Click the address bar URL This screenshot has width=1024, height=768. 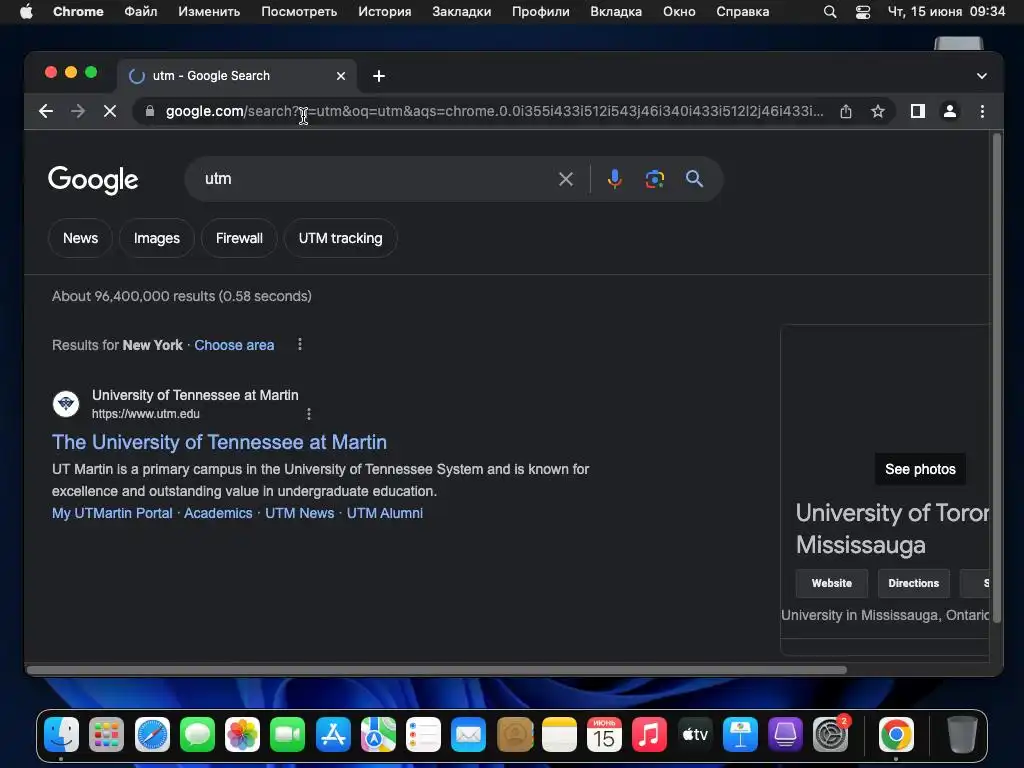[x=494, y=111]
